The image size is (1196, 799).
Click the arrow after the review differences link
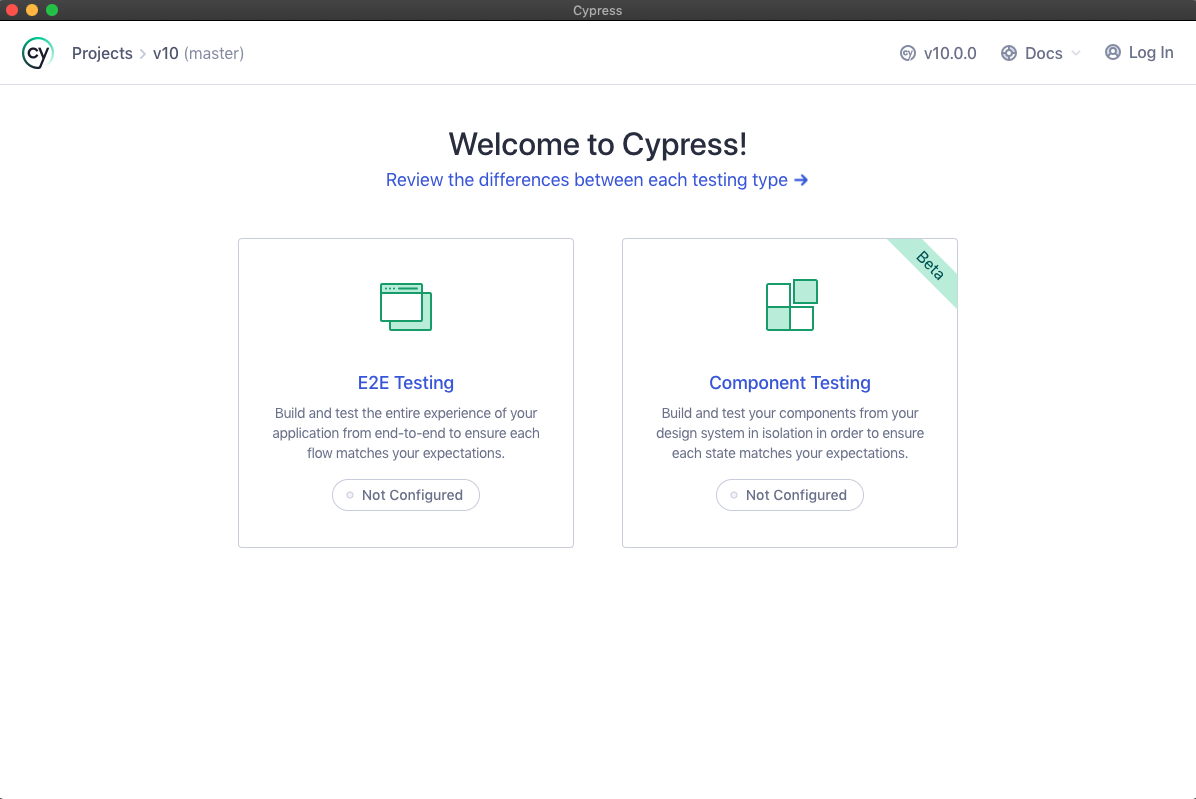(801, 180)
